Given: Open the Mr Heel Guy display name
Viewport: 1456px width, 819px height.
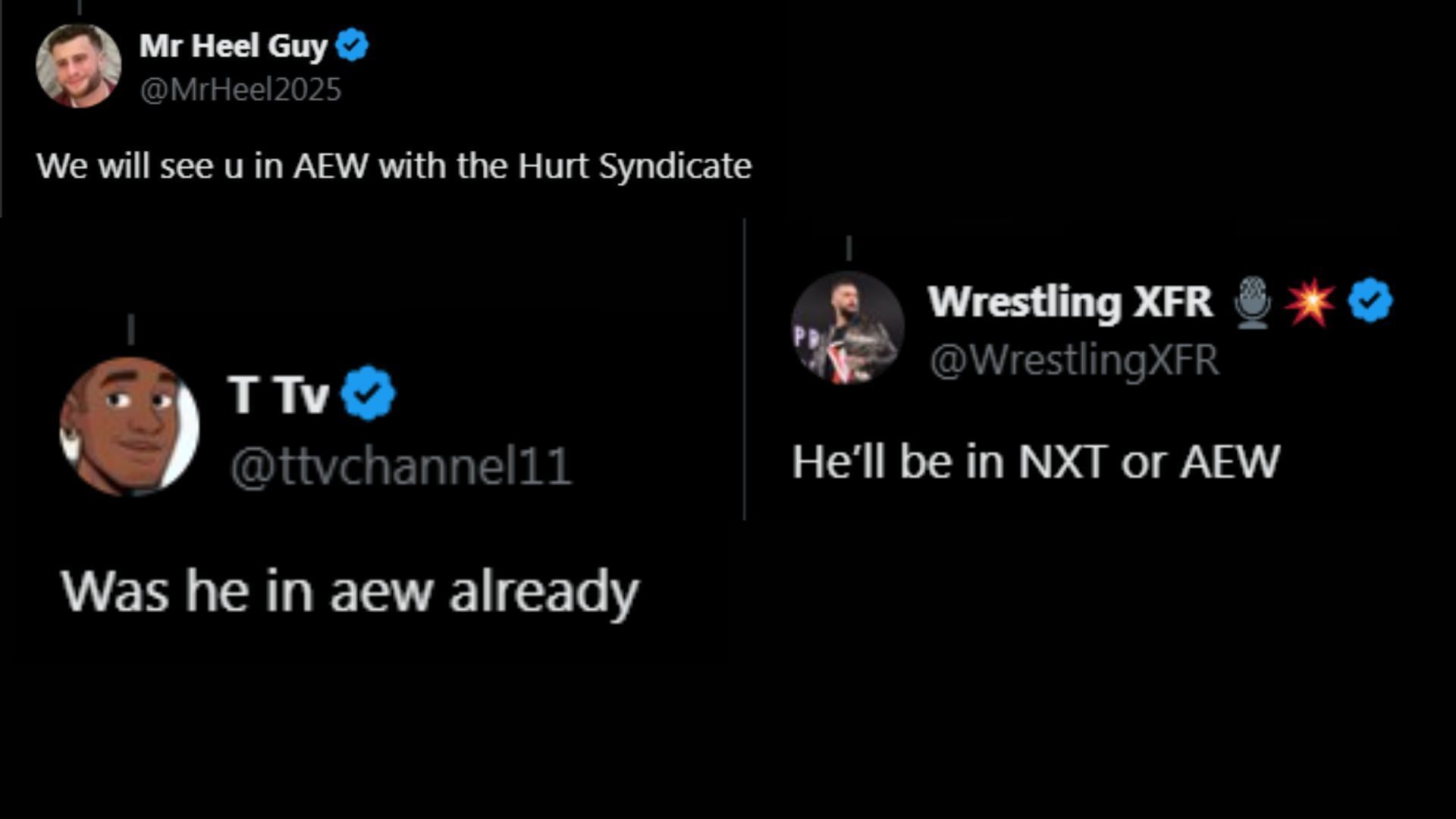Looking at the screenshot, I should pos(233,46).
